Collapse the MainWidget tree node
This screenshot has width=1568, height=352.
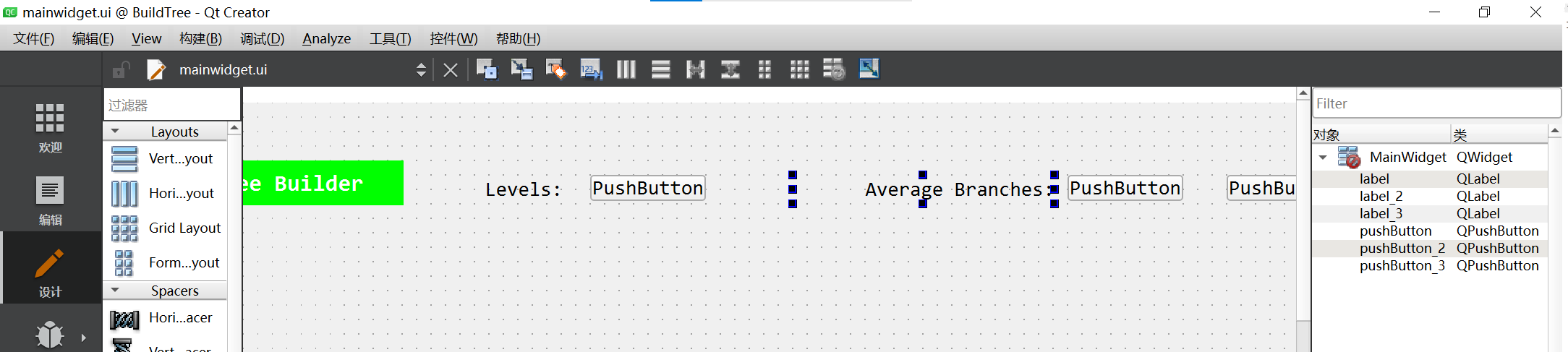click(x=1323, y=157)
